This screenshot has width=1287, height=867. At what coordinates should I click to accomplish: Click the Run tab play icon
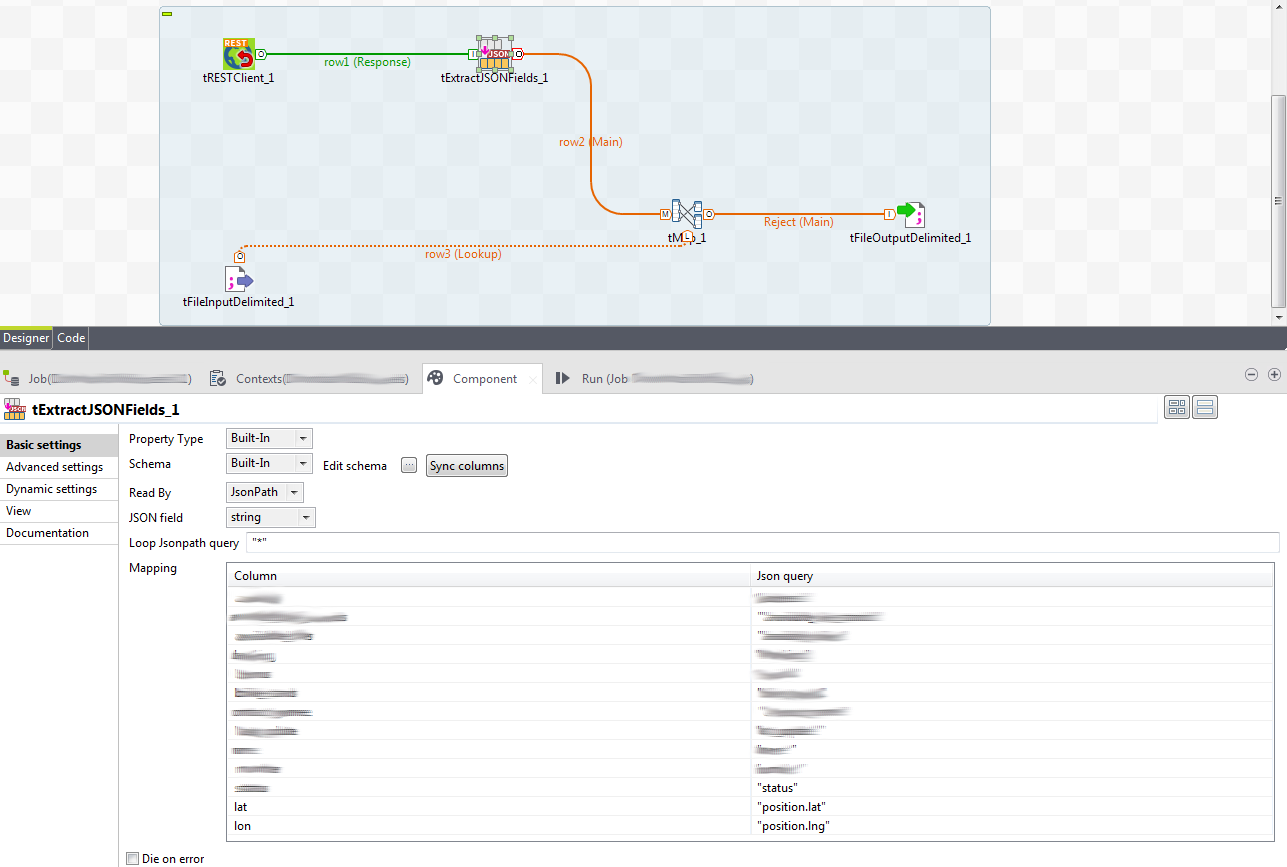coord(563,378)
